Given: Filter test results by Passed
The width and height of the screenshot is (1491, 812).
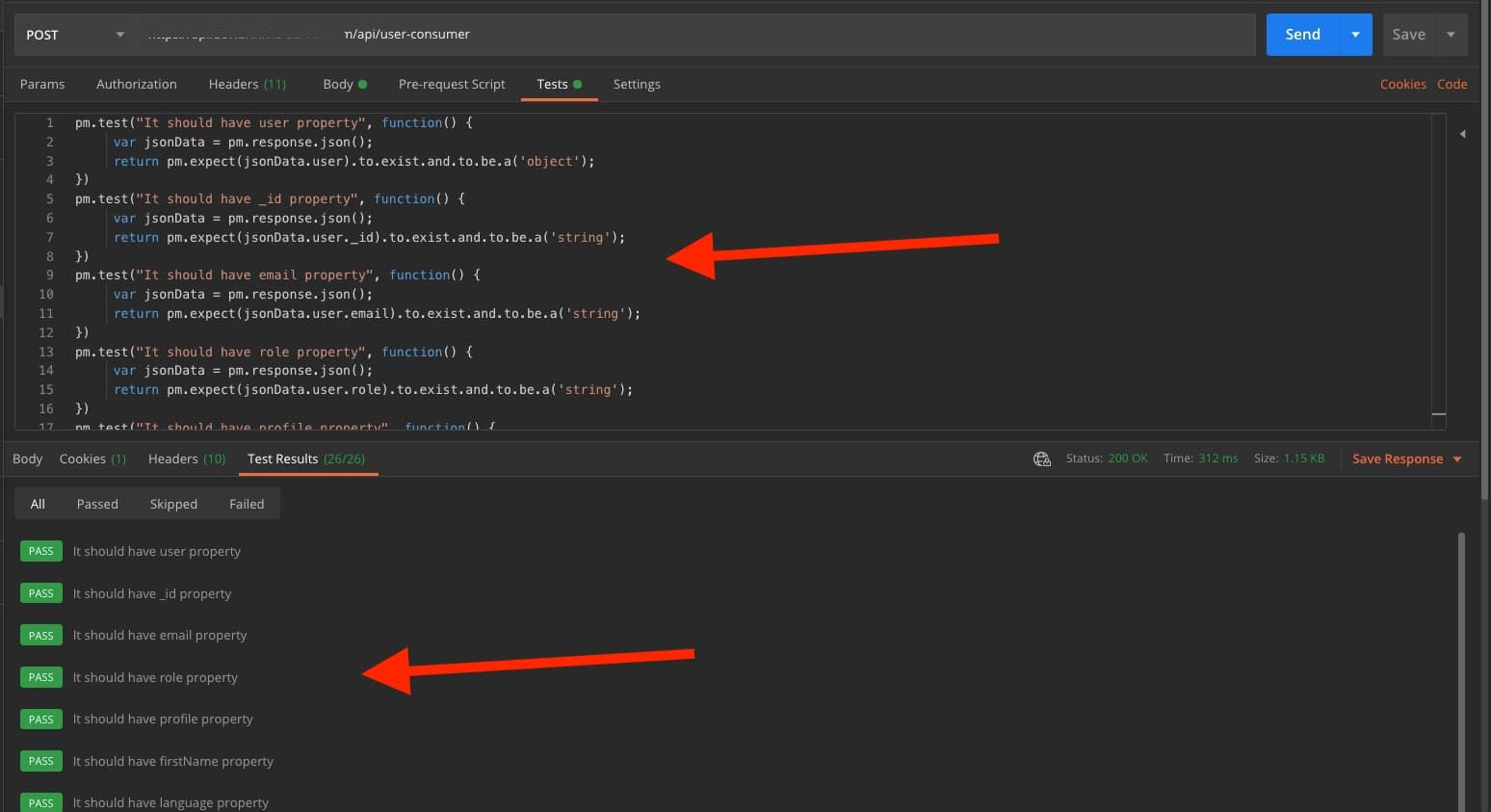Looking at the screenshot, I should [97, 504].
